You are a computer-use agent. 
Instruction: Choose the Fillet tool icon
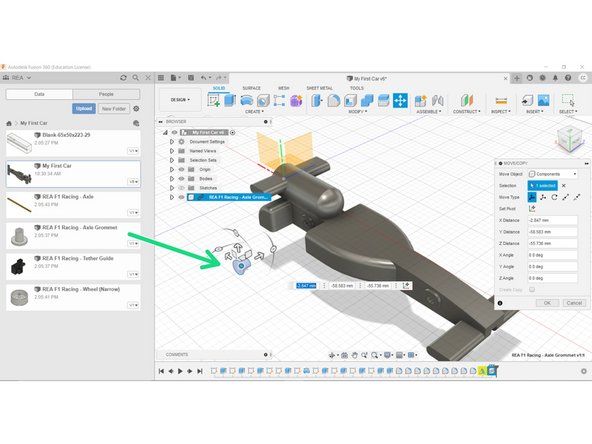click(334, 100)
